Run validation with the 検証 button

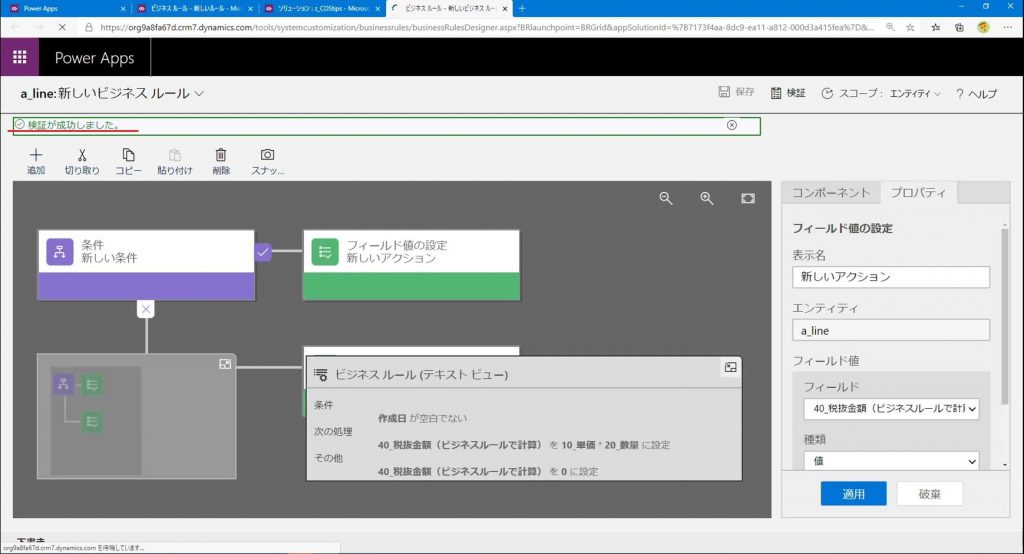788,93
